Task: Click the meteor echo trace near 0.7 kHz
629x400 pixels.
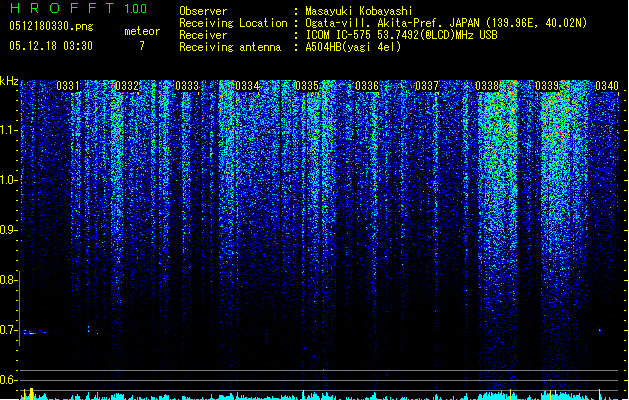Action: tap(35, 332)
